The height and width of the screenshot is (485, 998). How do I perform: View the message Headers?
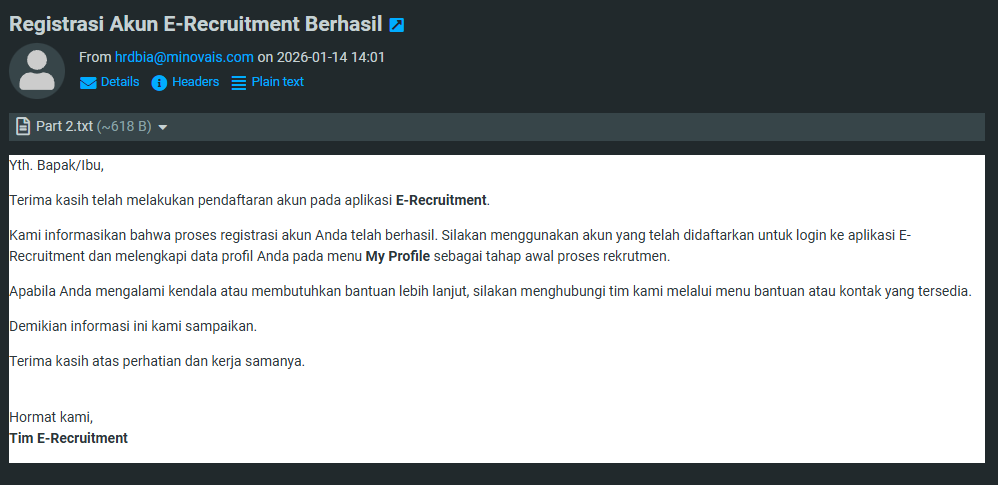pyautogui.click(x=195, y=82)
